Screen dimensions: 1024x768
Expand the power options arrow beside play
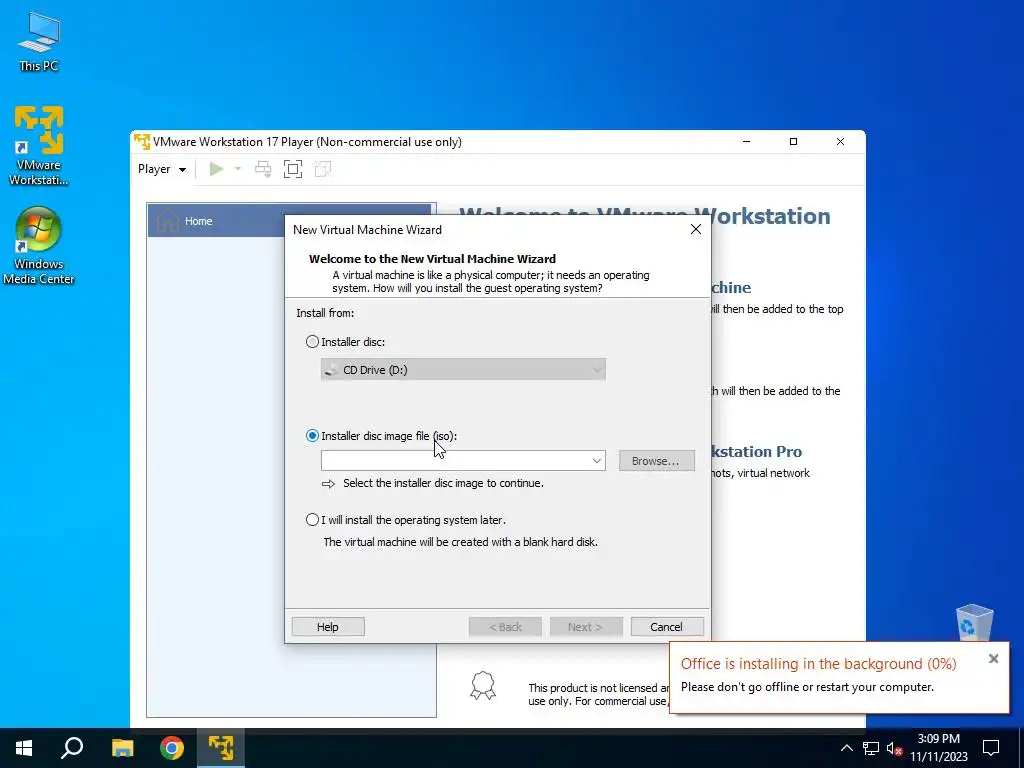[x=238, y=169]
